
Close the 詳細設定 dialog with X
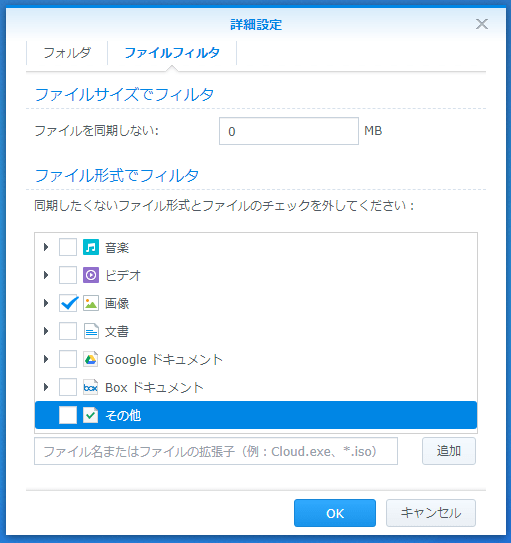(482, 24)
